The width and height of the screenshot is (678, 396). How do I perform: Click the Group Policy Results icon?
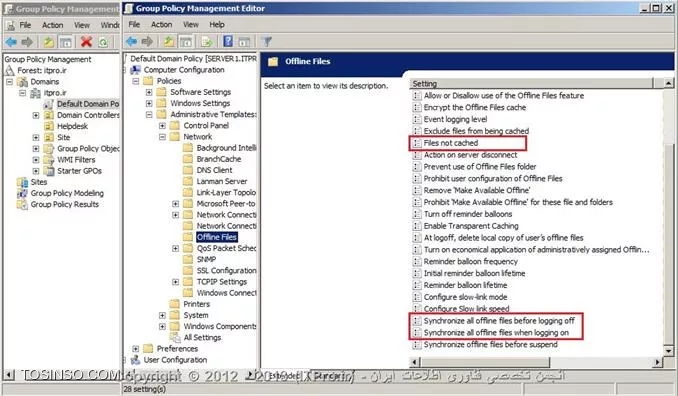[x=22, y=204]
